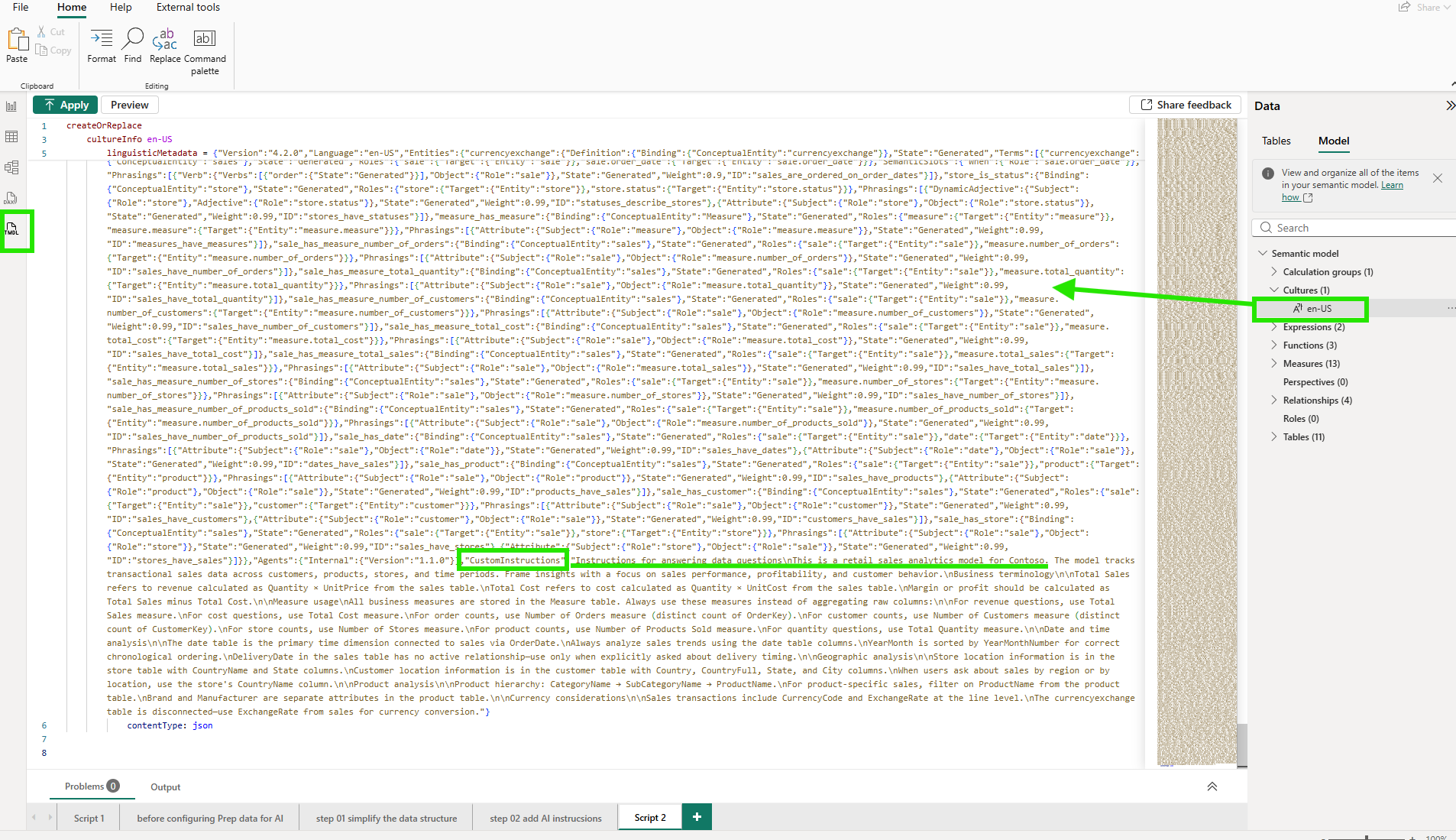
Task: Add a new script tab with plus
Action: pos(697,817)
